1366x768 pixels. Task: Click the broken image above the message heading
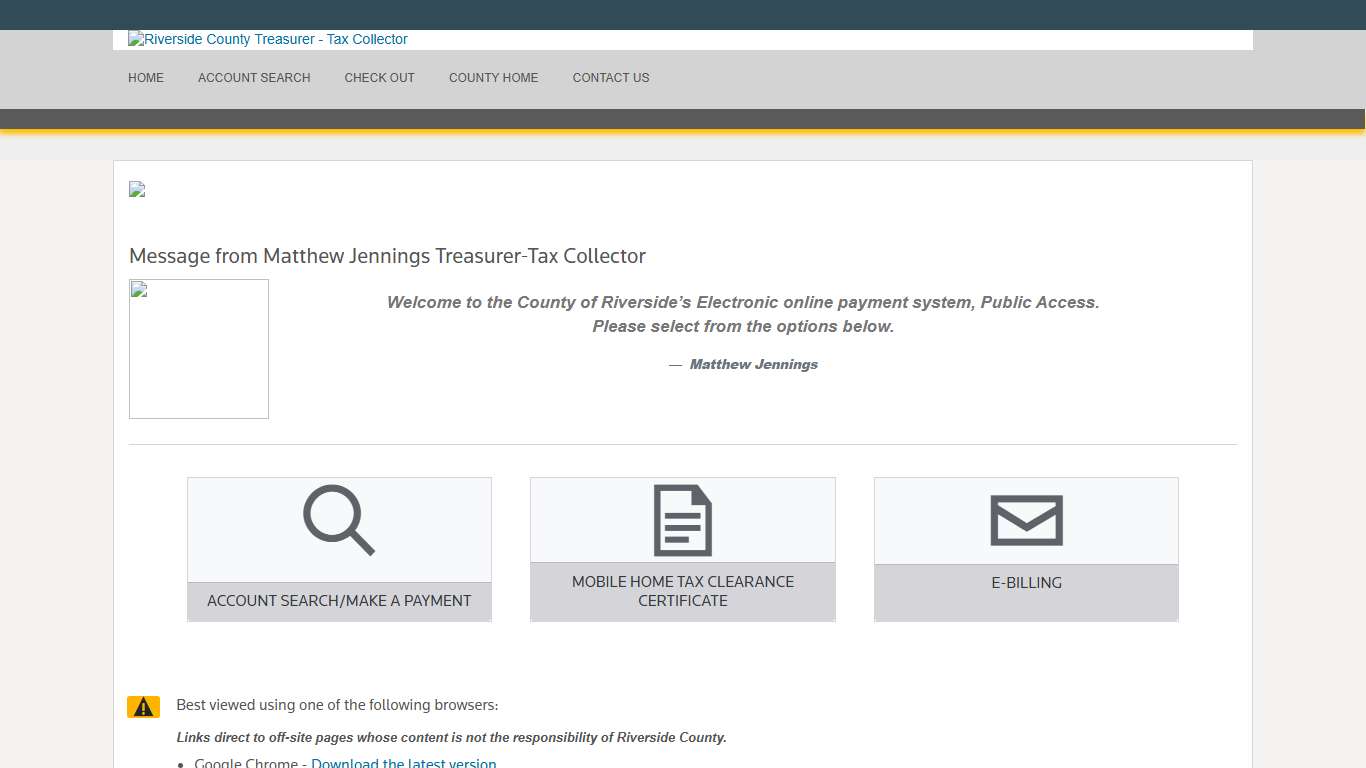(x=137, y=189)
